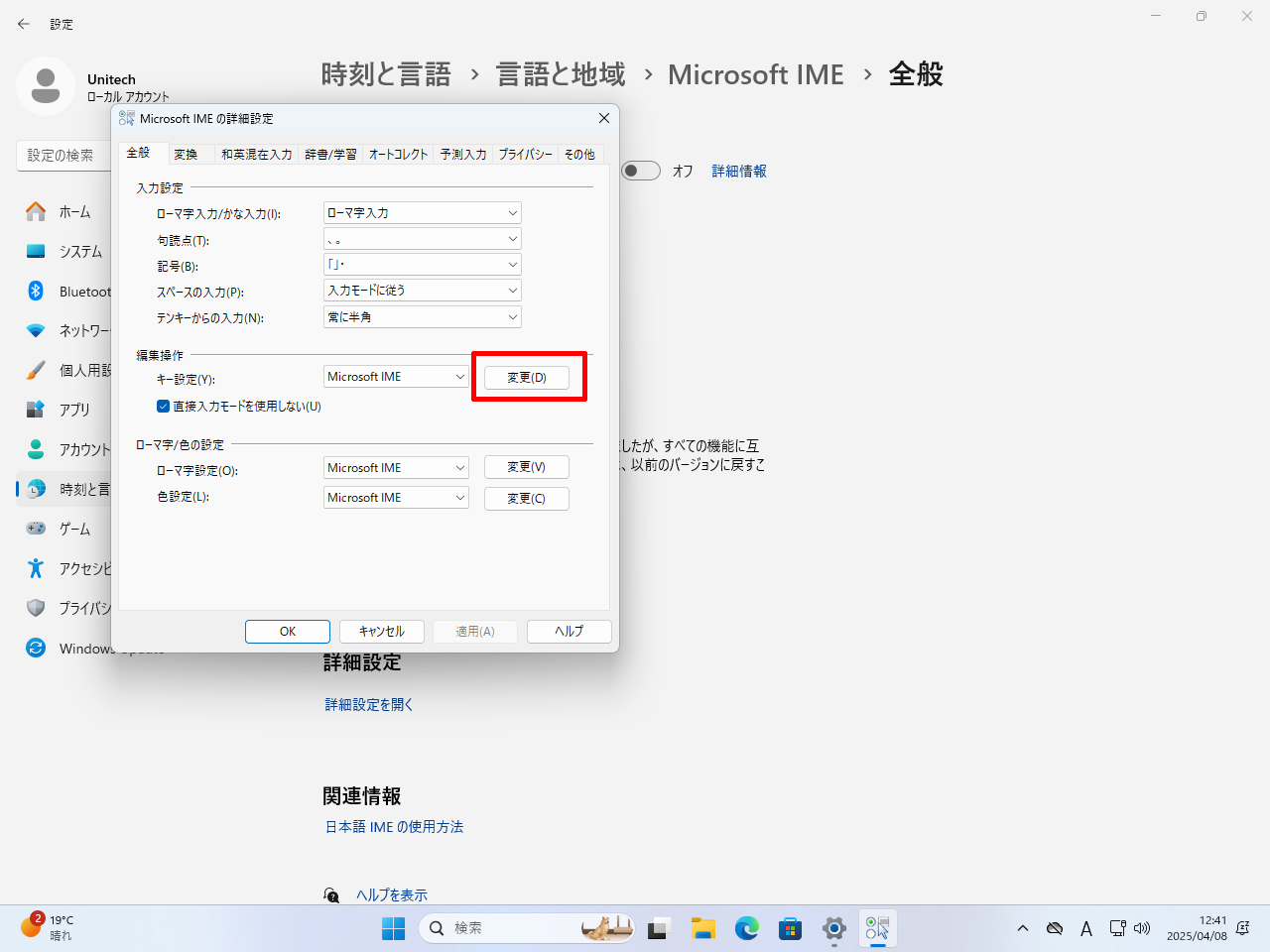Open the time and language globe icon
Screen dimensions: 1270x952
click(x=36, y=489)
